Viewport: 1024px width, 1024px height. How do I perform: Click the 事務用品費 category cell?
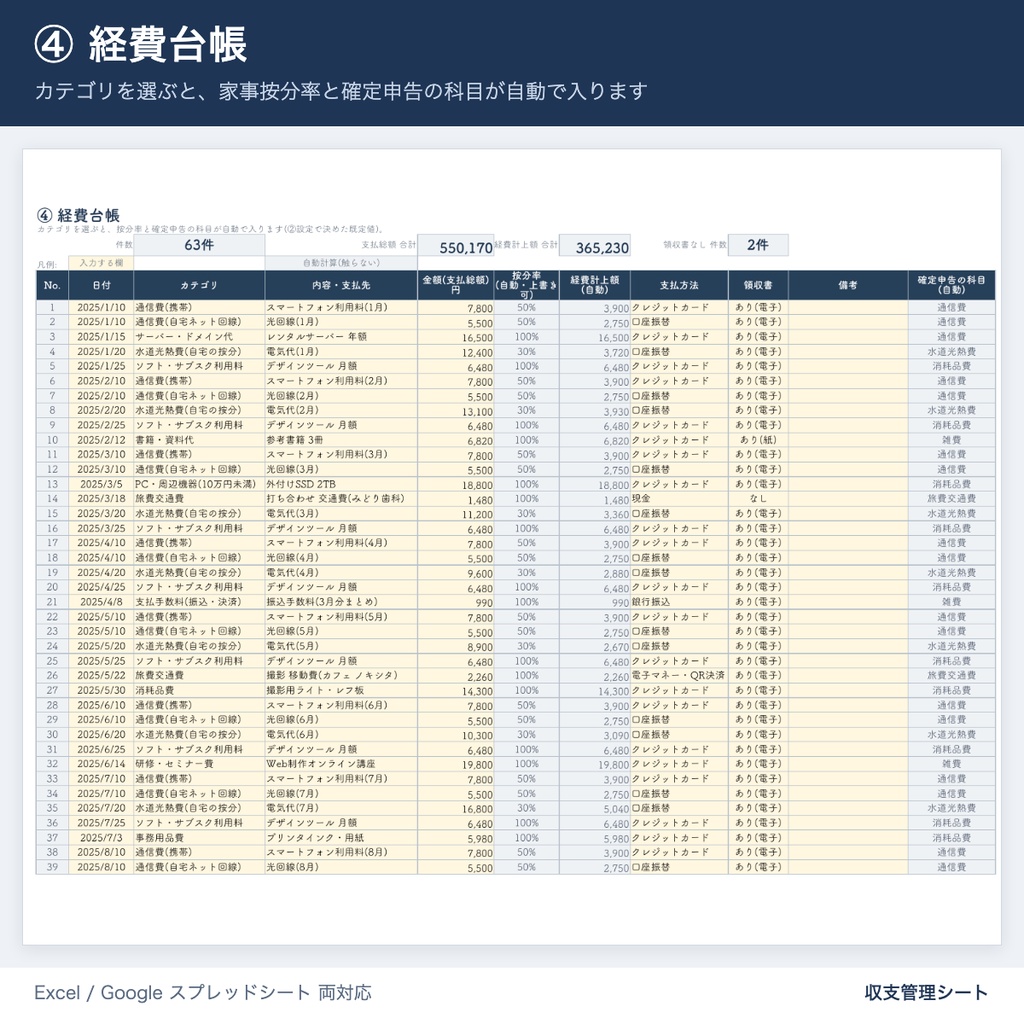199,838
